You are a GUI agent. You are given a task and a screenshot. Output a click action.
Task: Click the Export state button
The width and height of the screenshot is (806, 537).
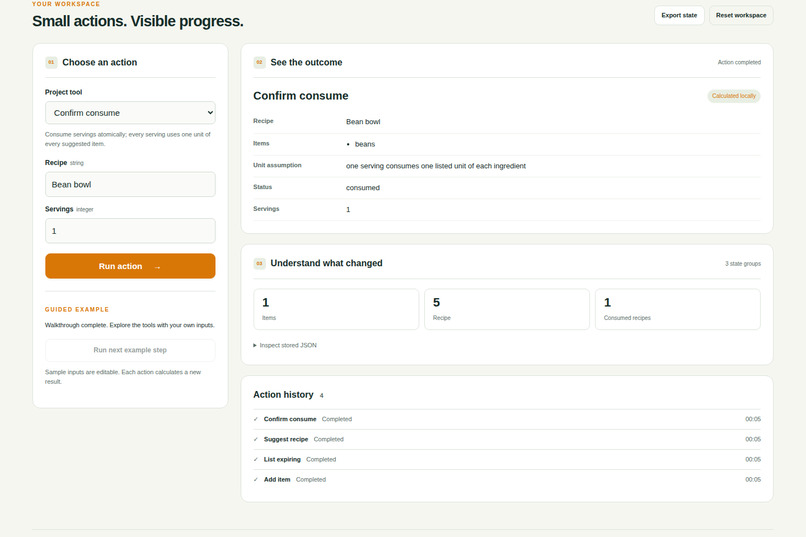point(679,15)
